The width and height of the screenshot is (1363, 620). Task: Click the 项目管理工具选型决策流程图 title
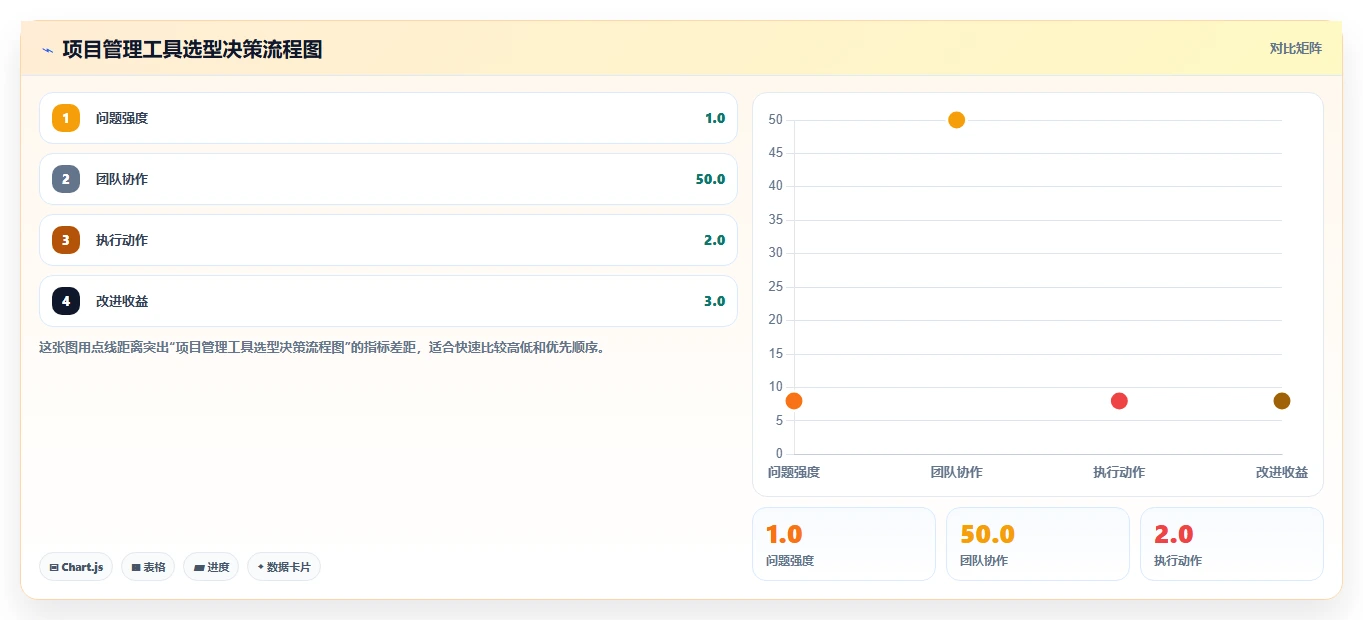click(x=192, y=49)
